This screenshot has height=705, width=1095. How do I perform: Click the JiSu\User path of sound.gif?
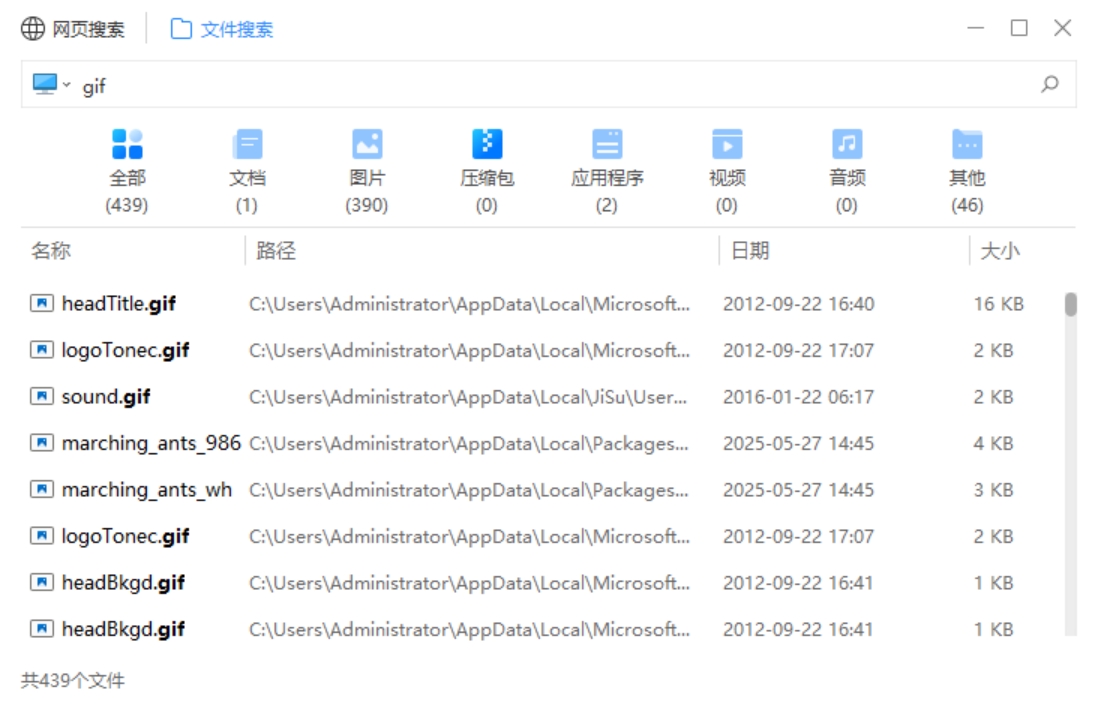click(x=469, y=397)
